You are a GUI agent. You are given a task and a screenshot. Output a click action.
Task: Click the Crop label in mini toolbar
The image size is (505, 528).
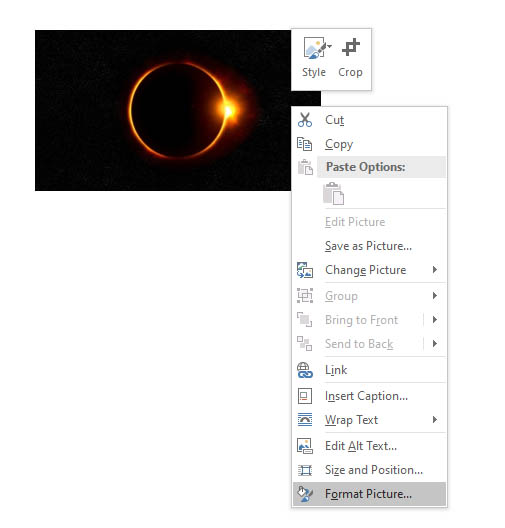coord(350,72)
